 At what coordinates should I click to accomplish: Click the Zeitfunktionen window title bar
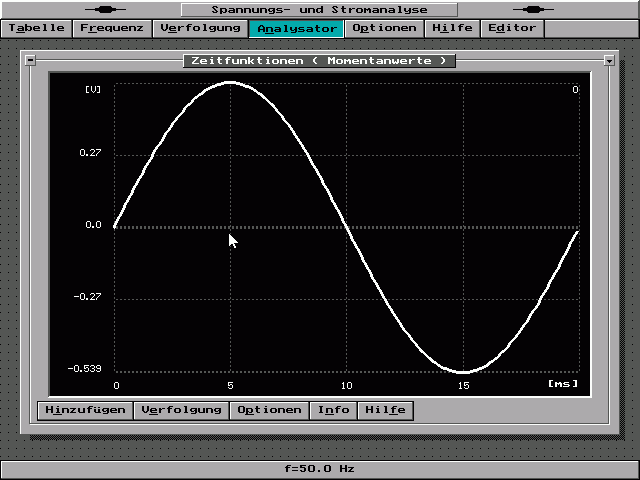(x=320, y=61)
